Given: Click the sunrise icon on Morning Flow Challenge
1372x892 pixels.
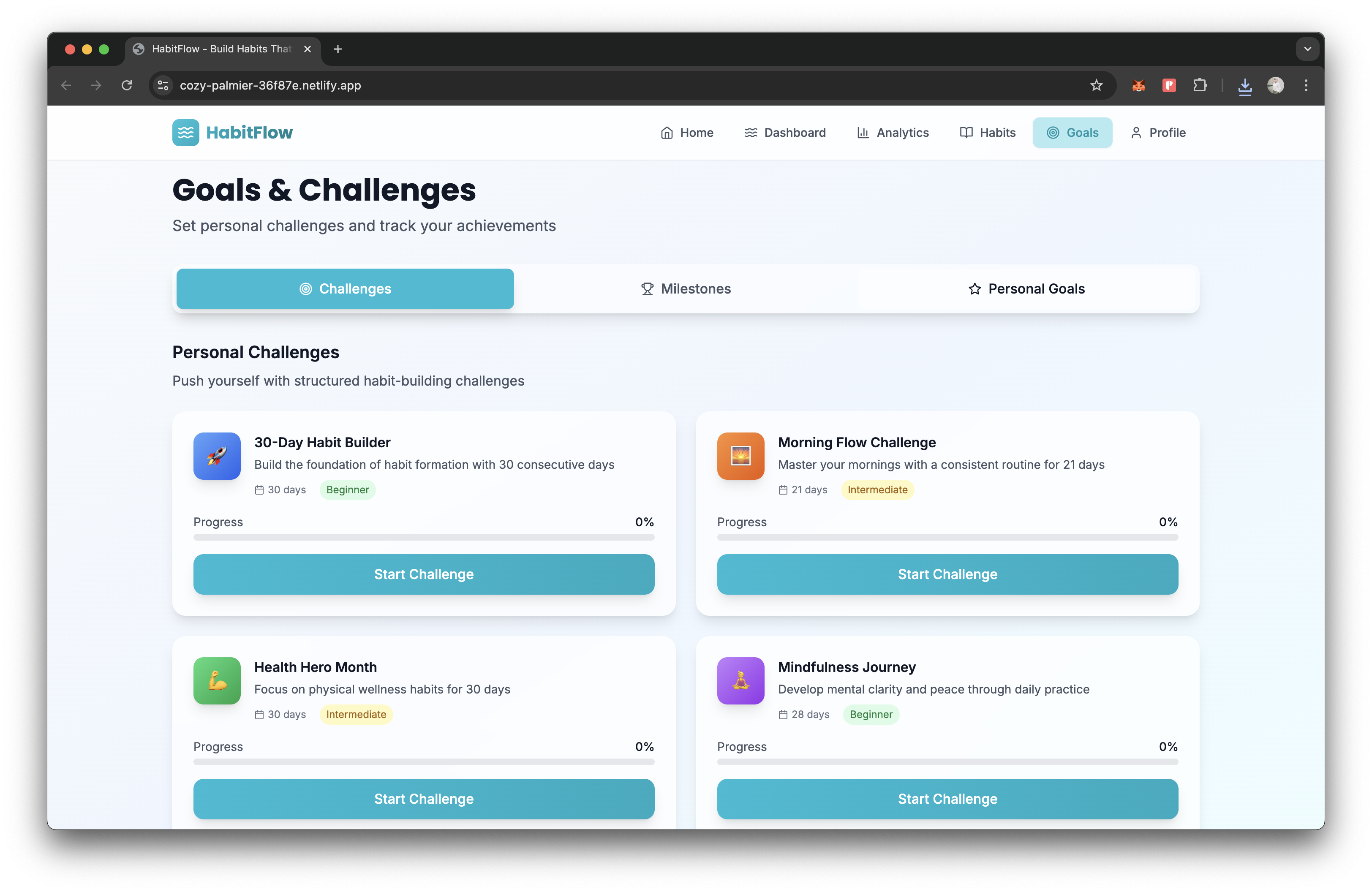Looking at the screenshot, I should [741, 456].
